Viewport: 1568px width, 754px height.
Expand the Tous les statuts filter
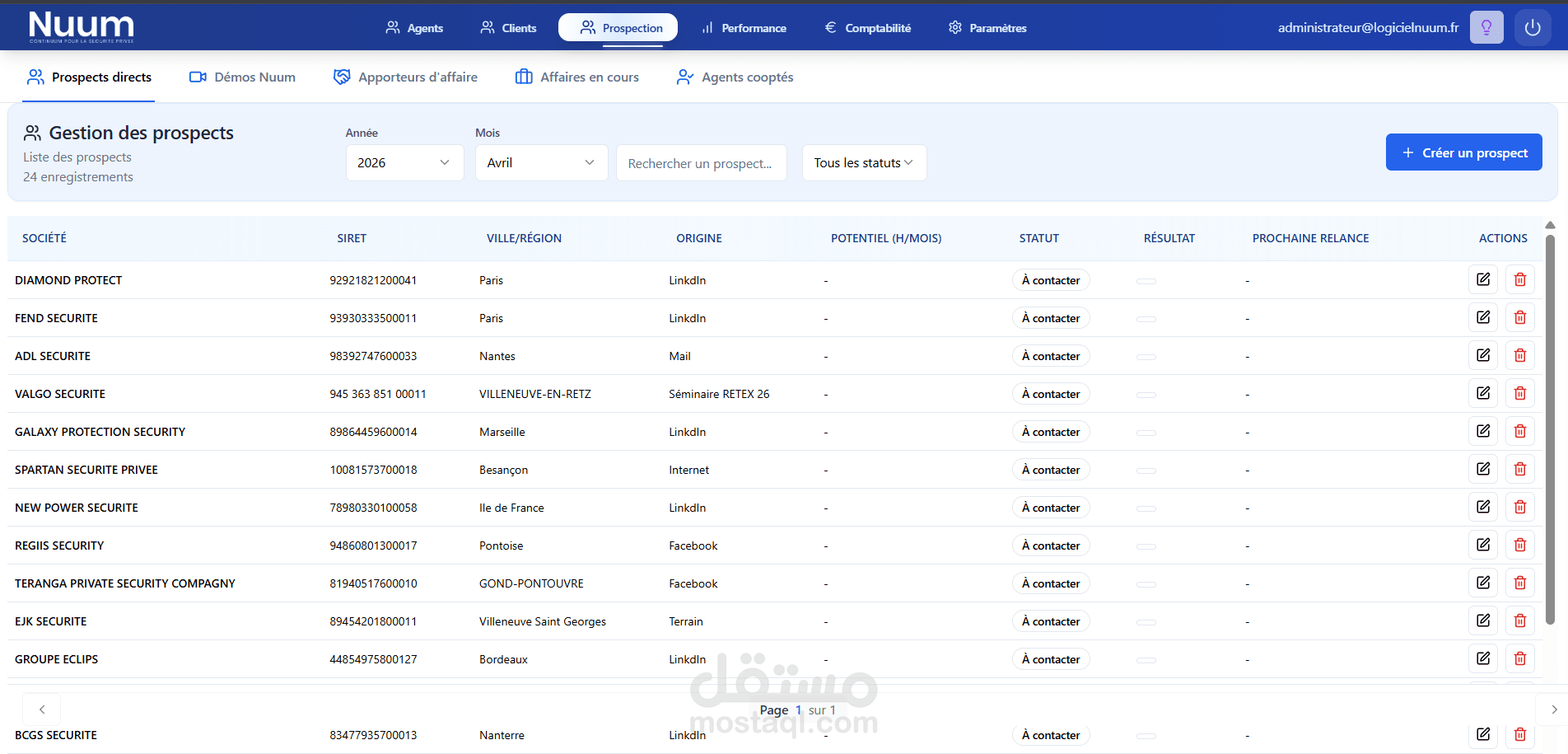click(864, 162)
